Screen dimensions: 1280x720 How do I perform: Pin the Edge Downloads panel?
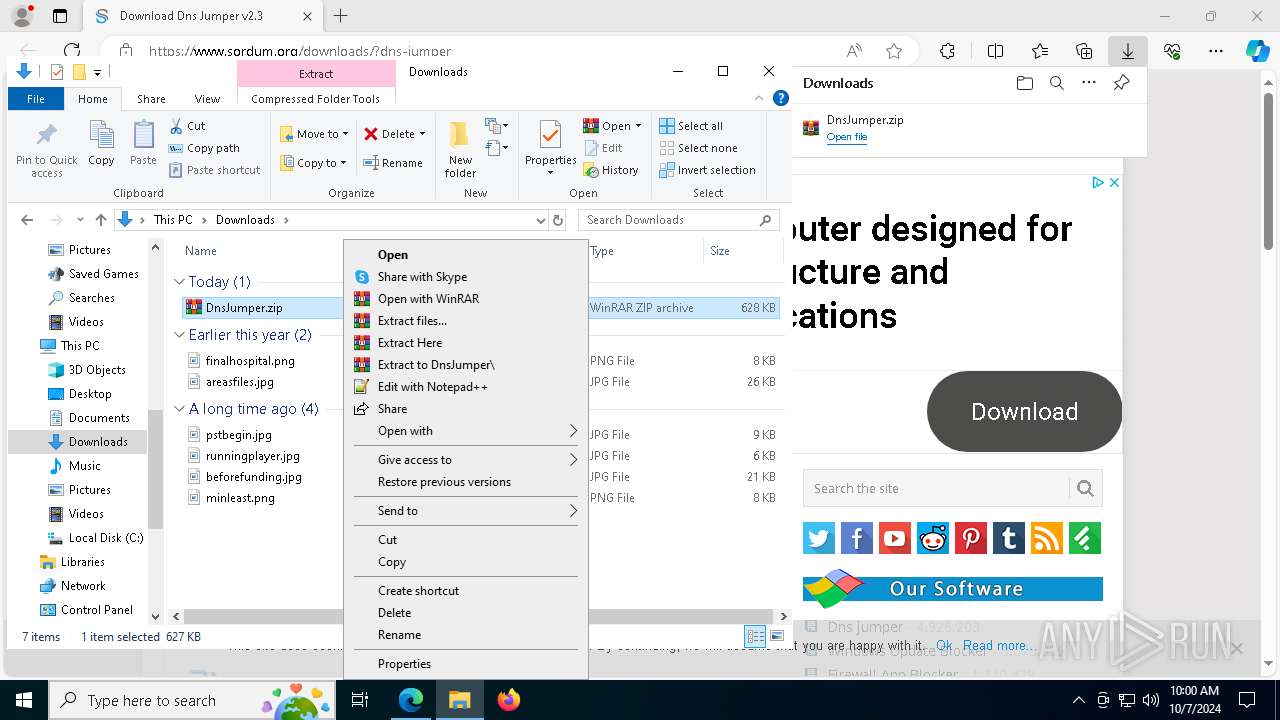[1121, 83]
